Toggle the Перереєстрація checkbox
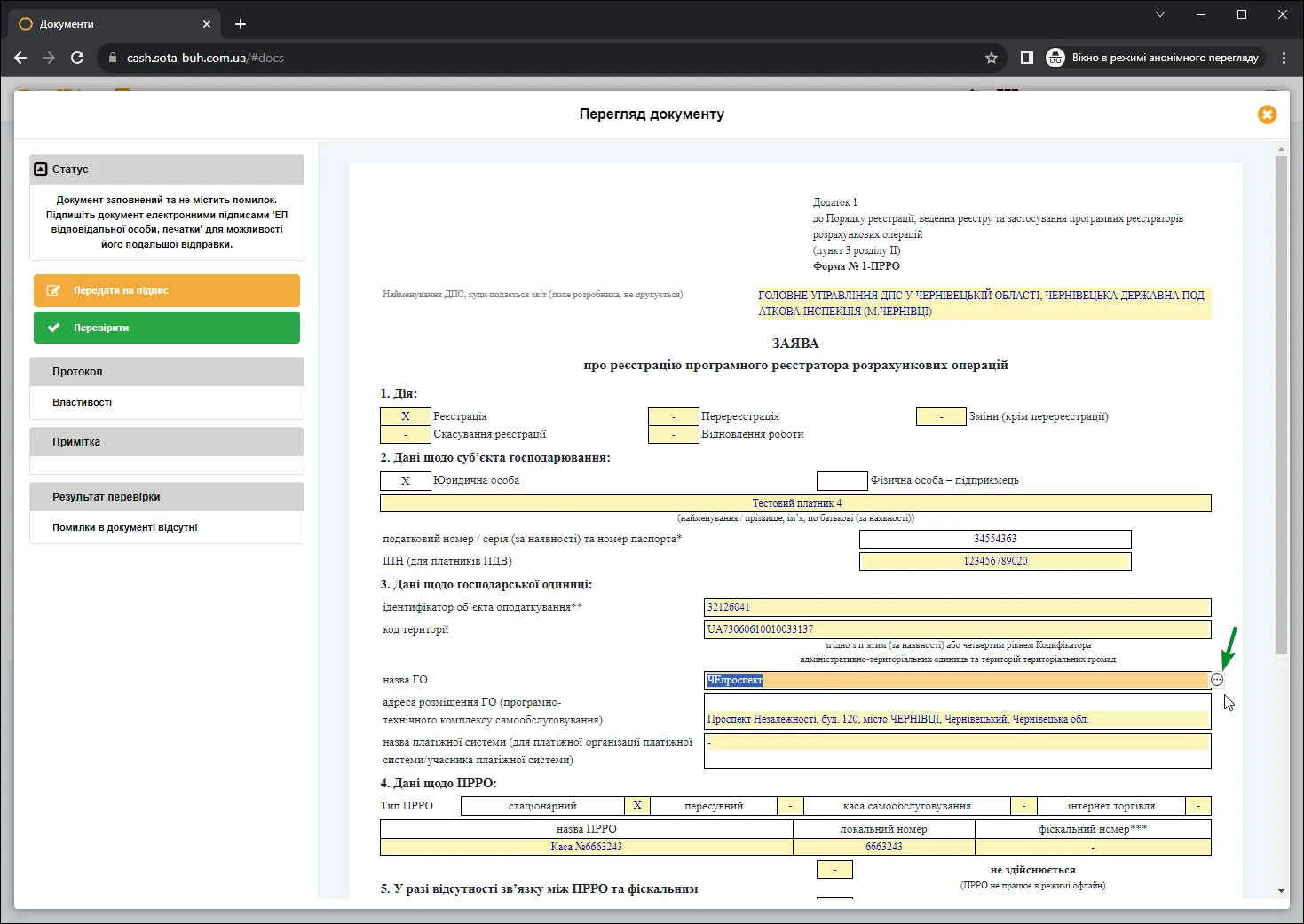1304x924 pixels. click(x=674, y=416)
